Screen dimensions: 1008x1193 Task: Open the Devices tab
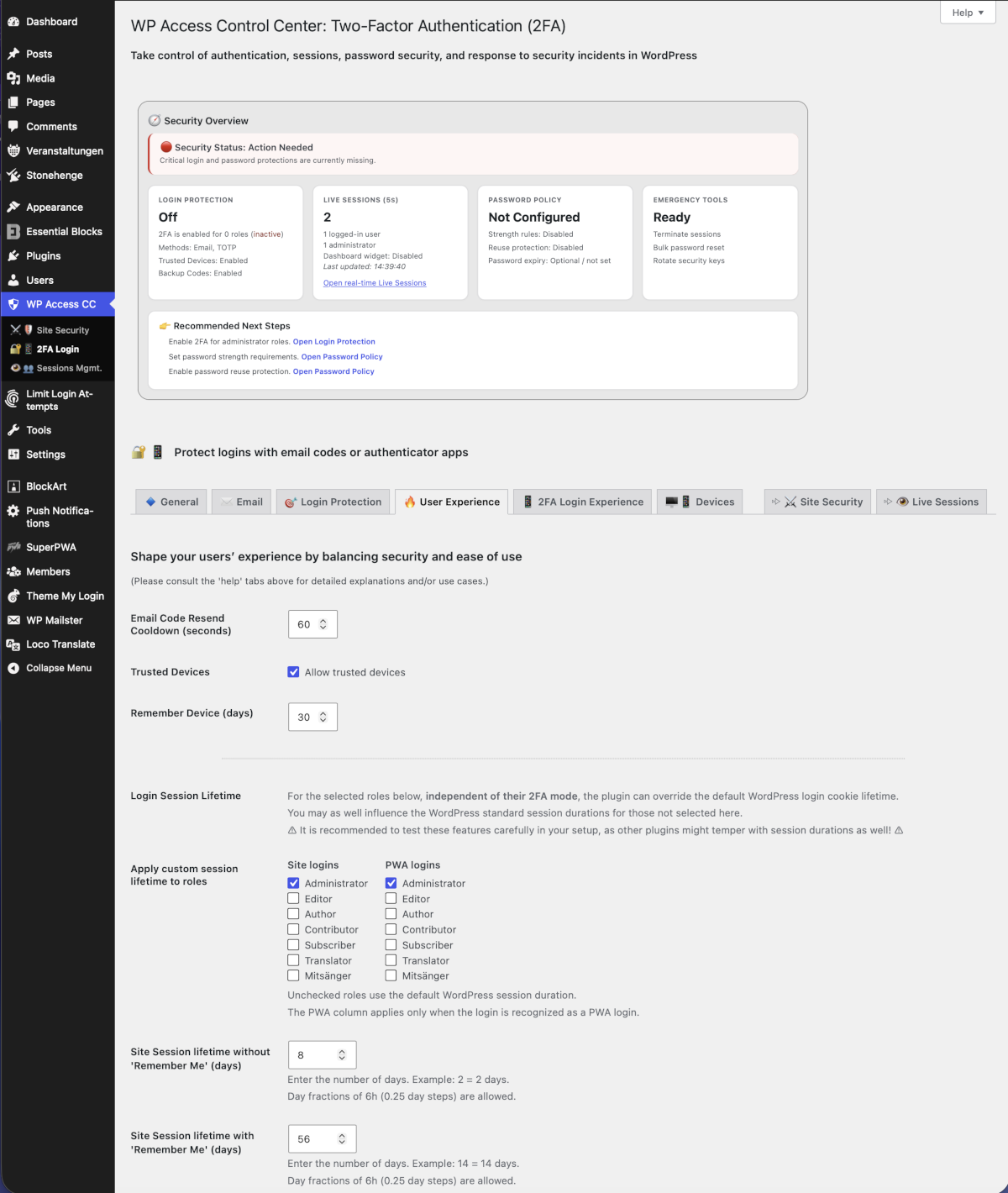[x=700, y=502]
